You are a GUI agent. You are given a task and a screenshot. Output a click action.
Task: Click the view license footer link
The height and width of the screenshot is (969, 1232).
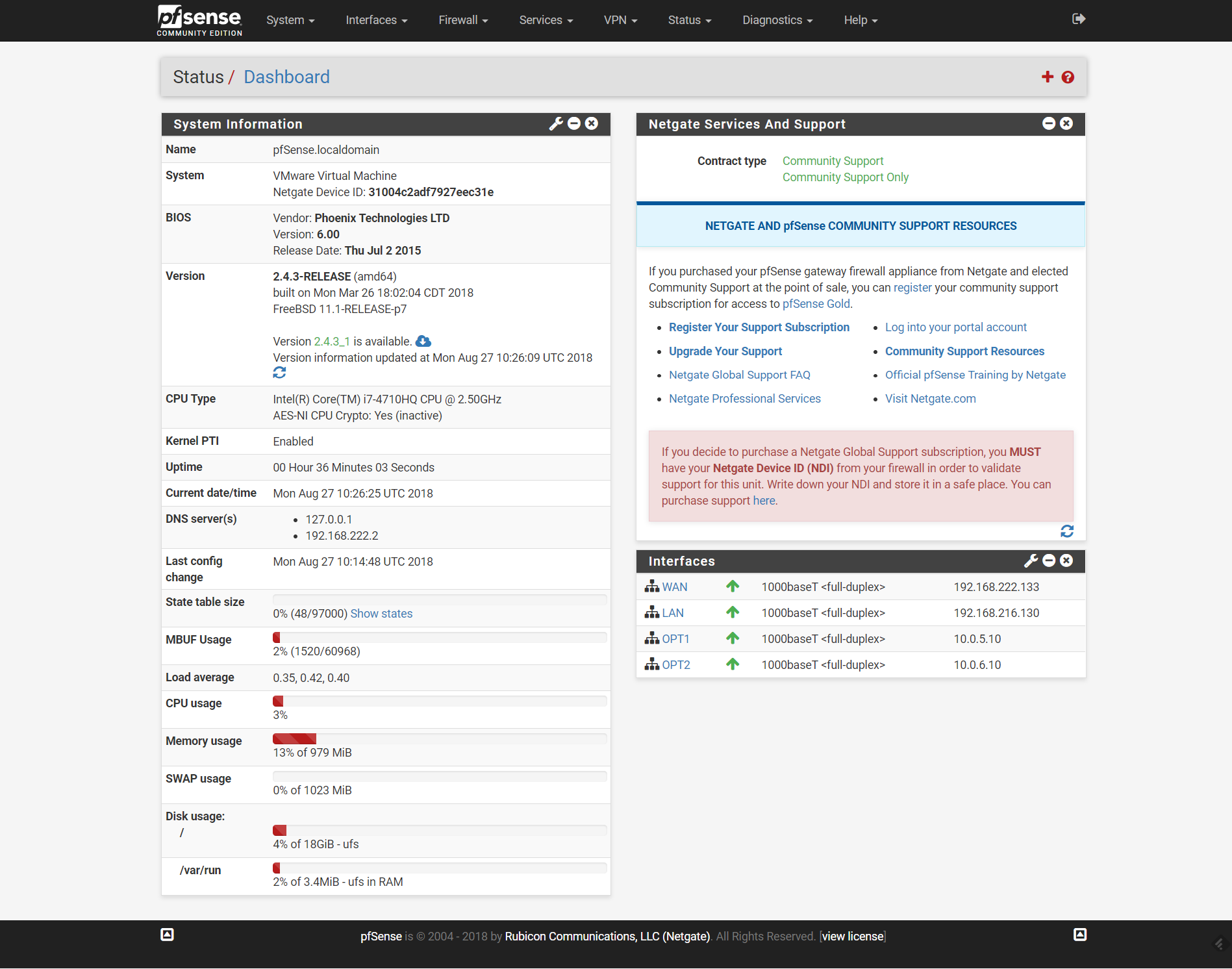click(x=853, y=937)
